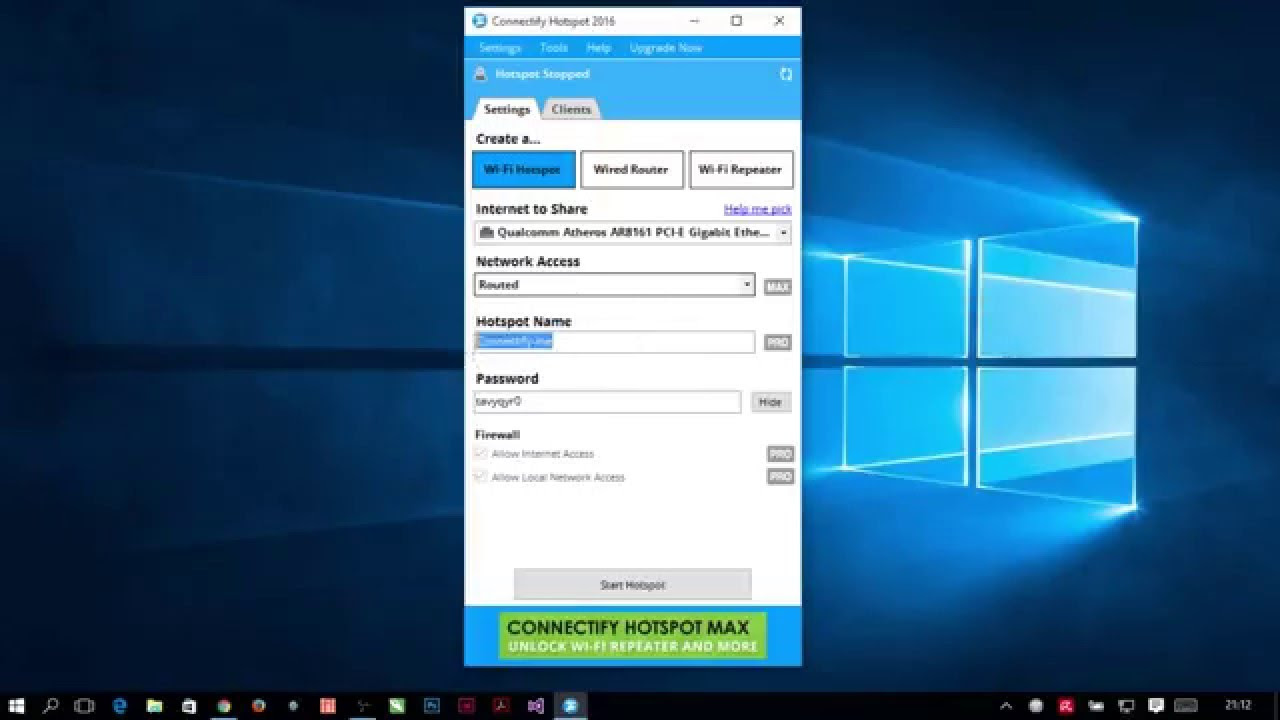Click the Connectify icon in the taskbar
The image size is (1280, 720).
pos(571,705)
